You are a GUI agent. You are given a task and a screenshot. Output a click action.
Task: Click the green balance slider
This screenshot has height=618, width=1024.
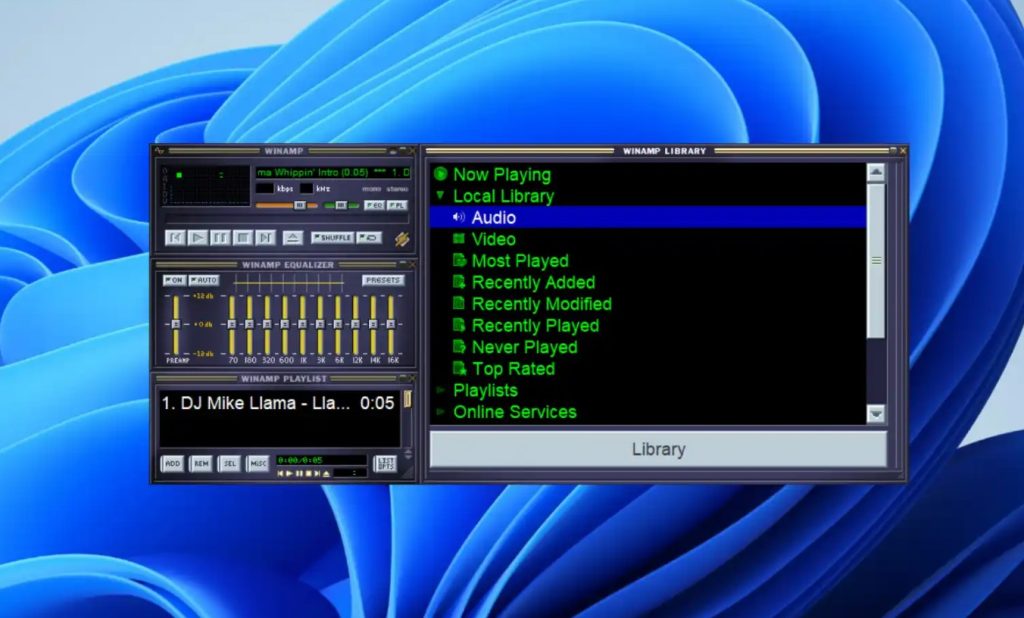pyautogui.click(x=342, y=205)
